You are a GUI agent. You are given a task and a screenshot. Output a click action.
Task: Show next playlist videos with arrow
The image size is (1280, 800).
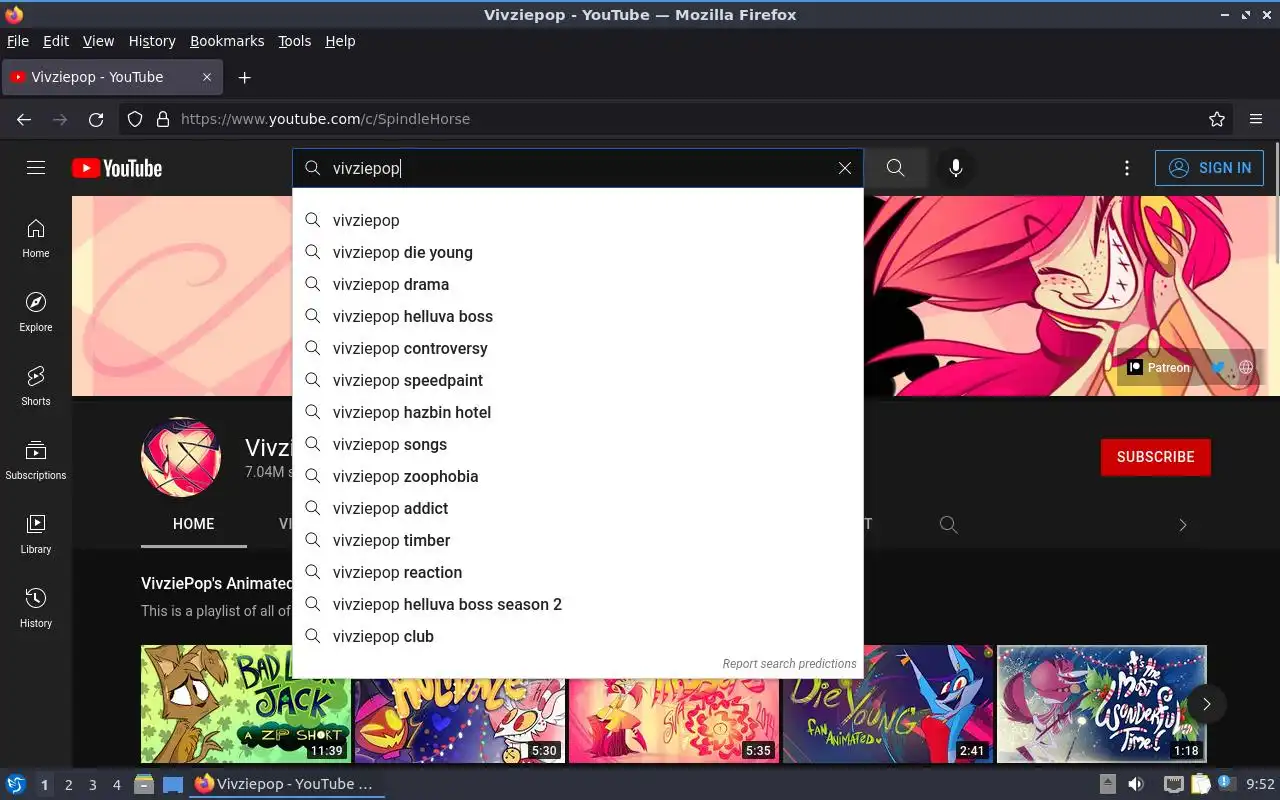click(1207, 704)
